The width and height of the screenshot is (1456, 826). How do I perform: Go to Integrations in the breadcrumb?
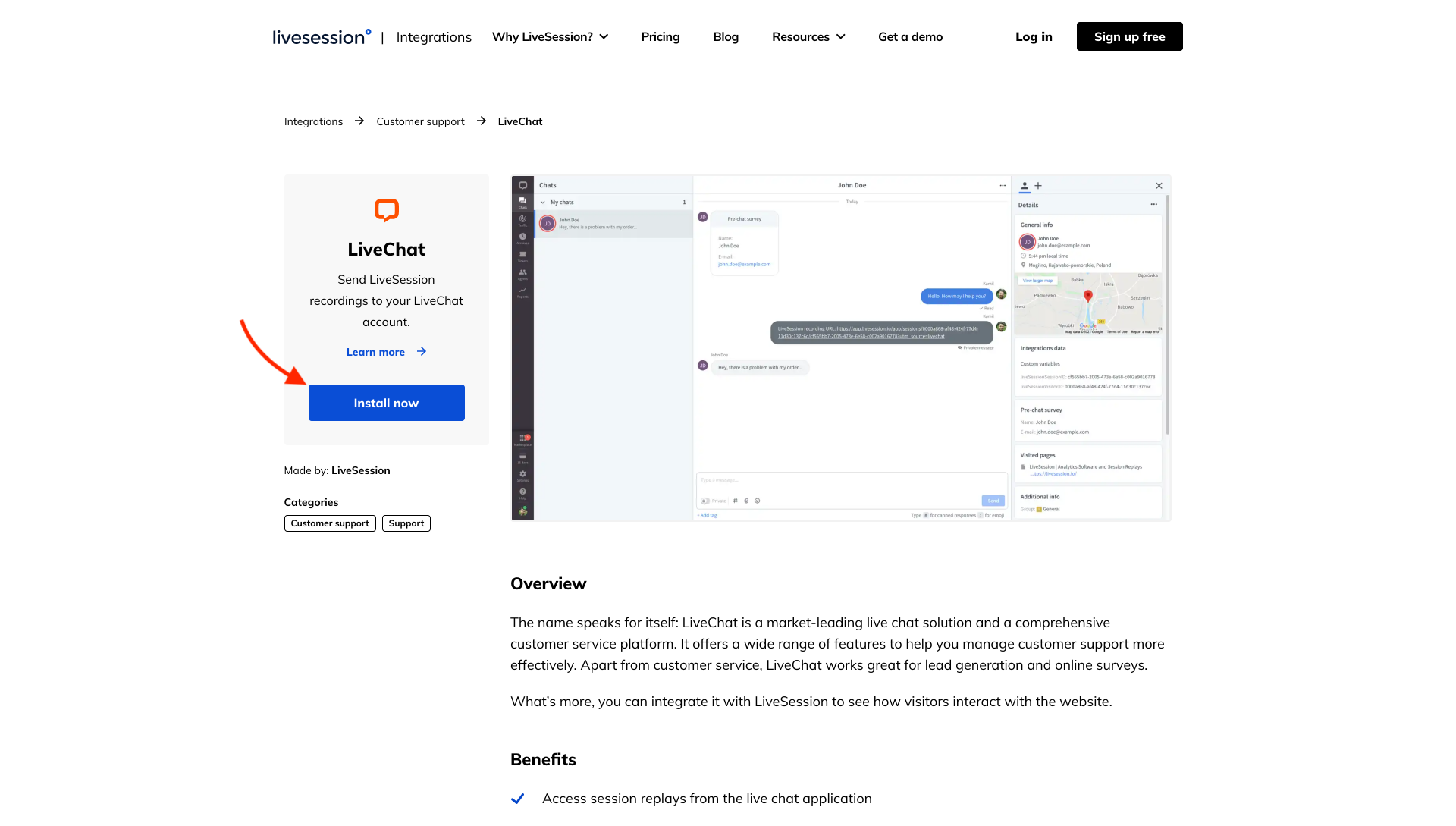313,121
